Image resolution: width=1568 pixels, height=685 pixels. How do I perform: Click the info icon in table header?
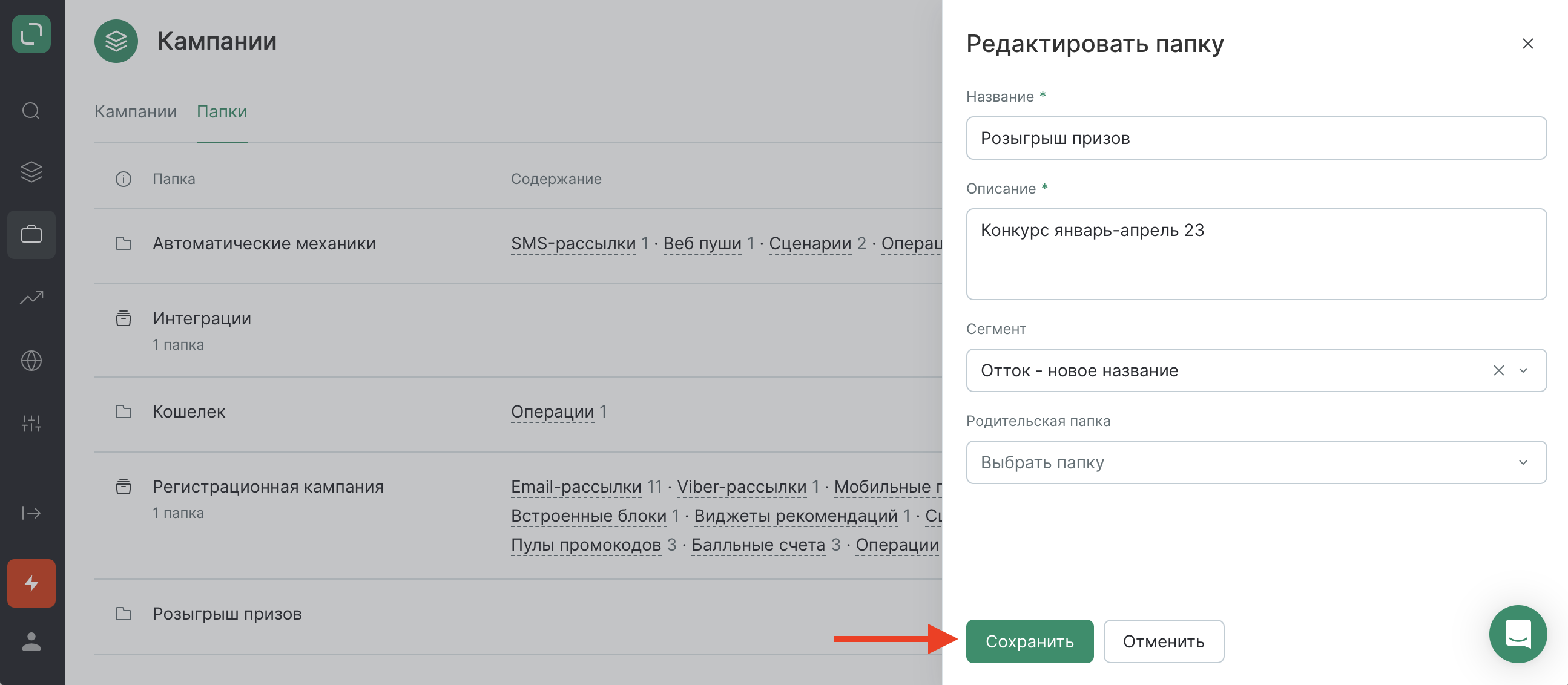tap(124, 179)
